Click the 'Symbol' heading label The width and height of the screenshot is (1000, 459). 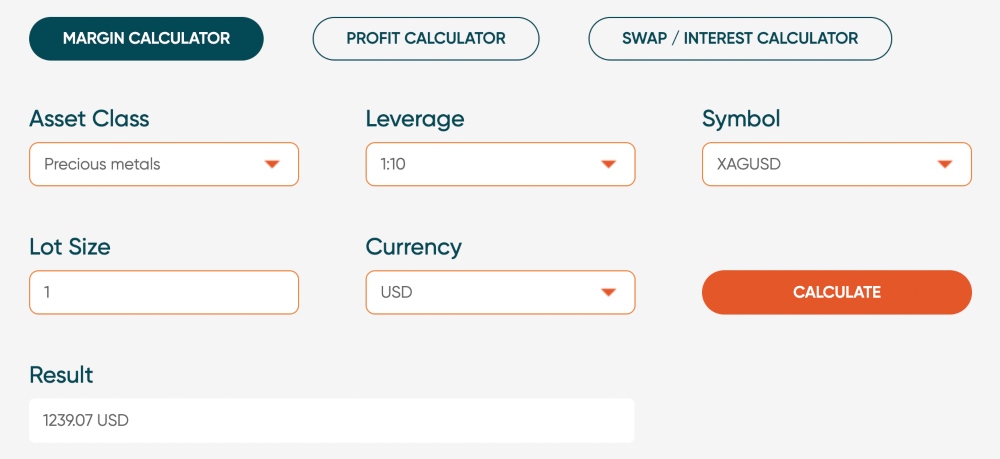click(x=741, y=119)
